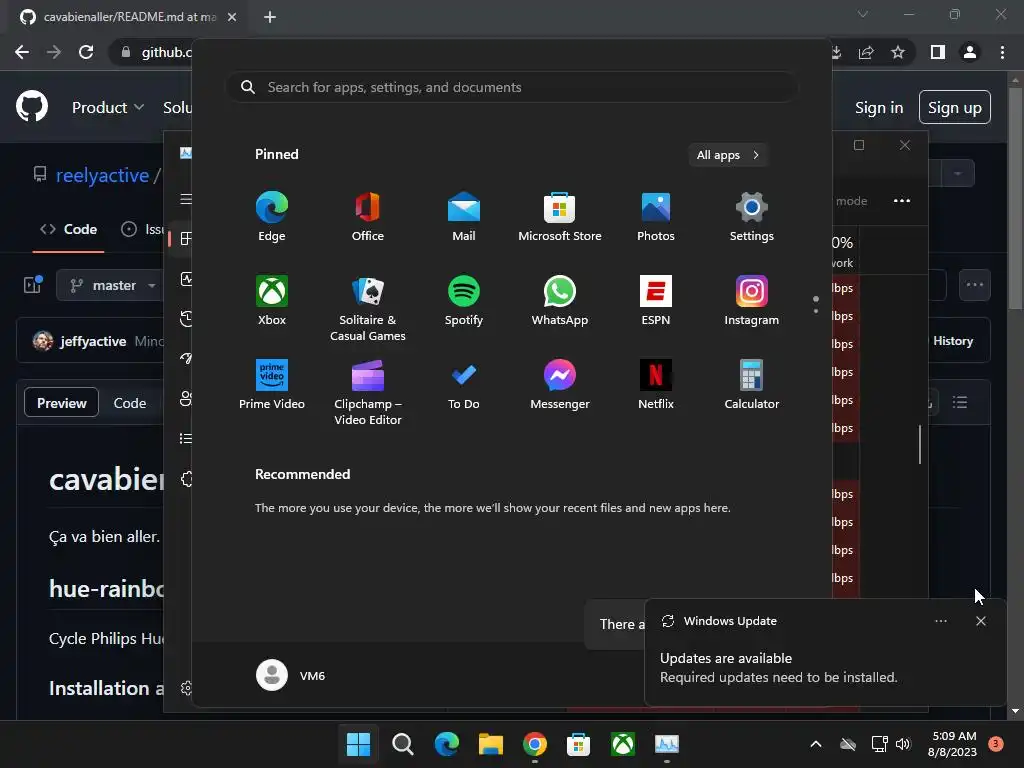The height and width of the screenshot is (768, 1024).
Task: Launch the Office app
Action: (x=368, y=217)
